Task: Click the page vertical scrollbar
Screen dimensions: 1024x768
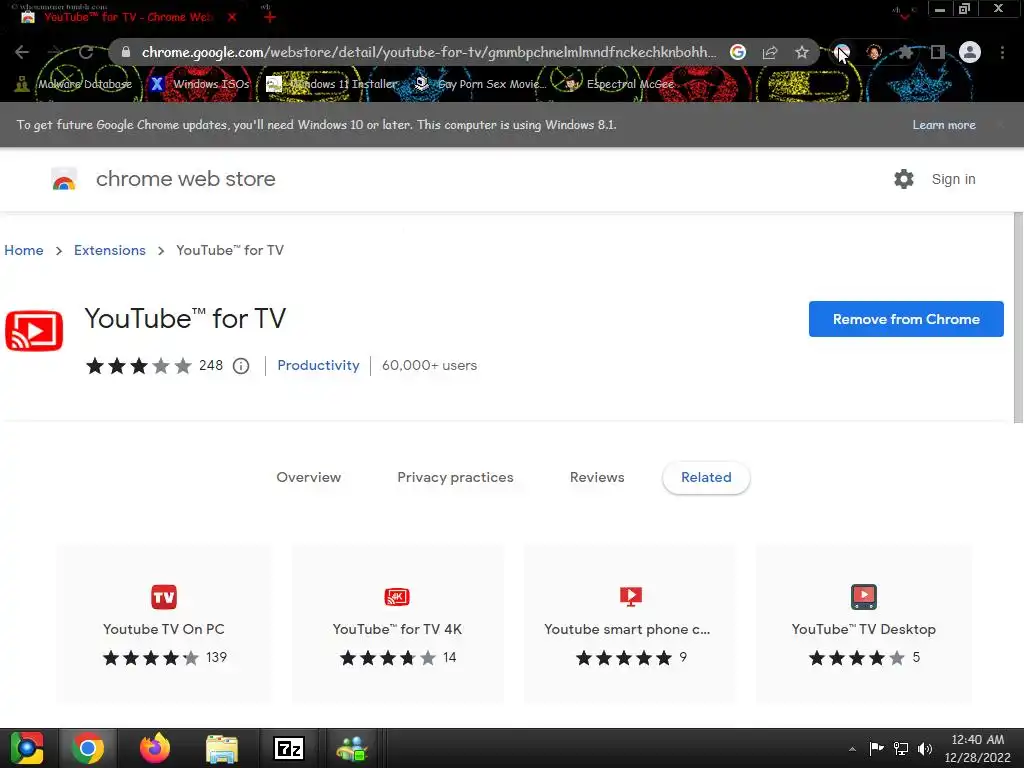Action: pyautogui.click(x=1017, y=318)
